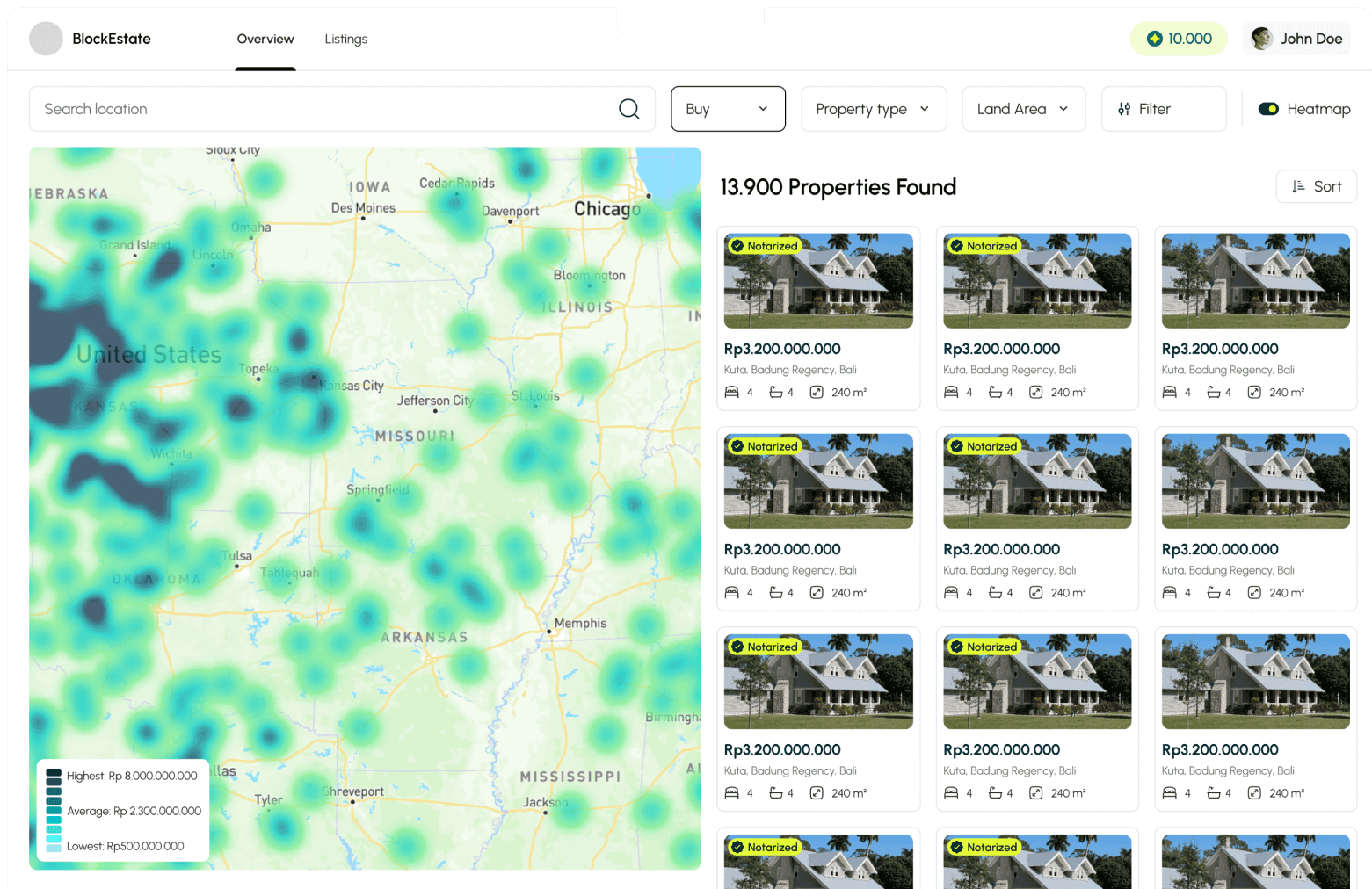Click area icon on third-row middle card
This screenshot has width=1372, height=889.
tap(1036, 793)
